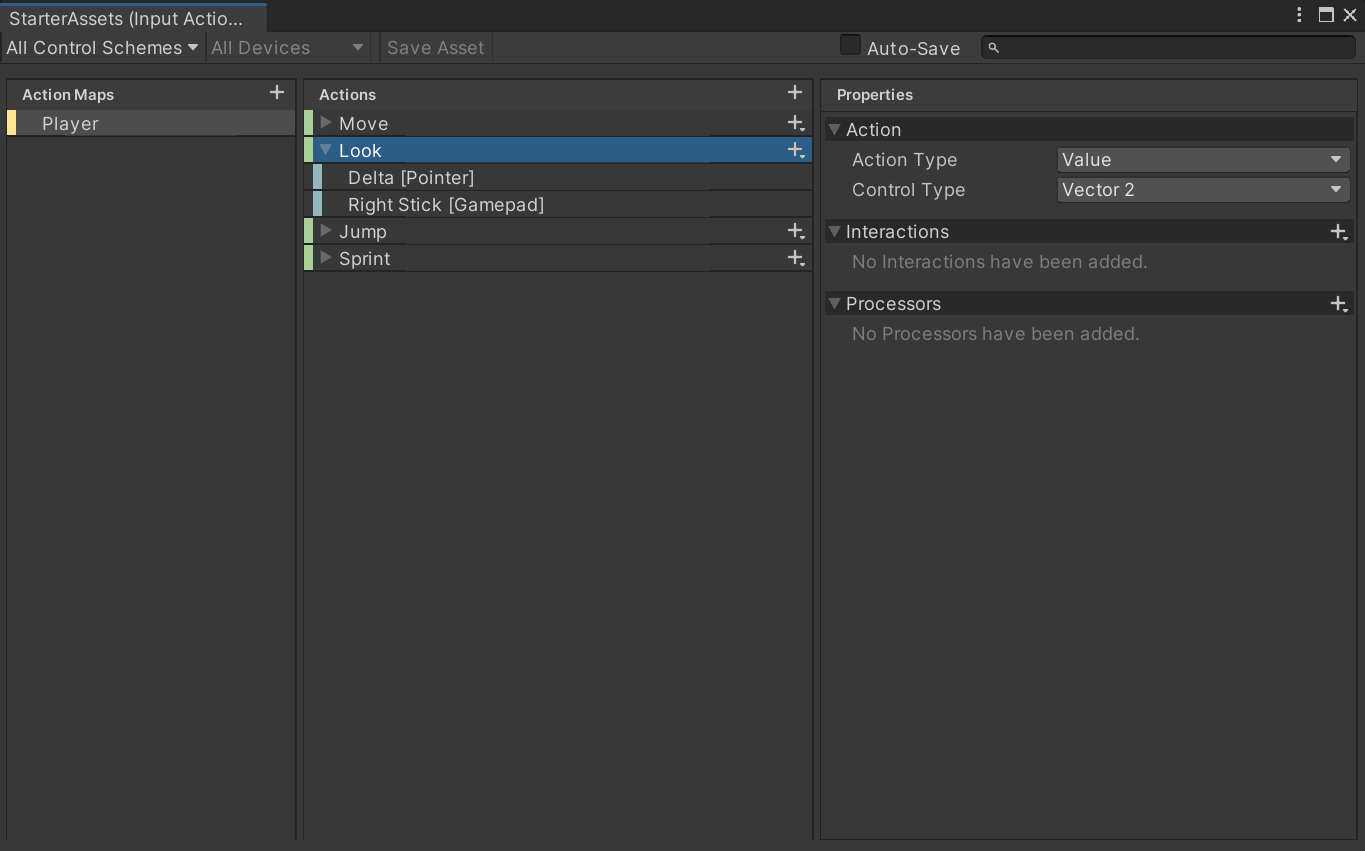The height and width of the screenshot is (851, 1365).
Task: Expand the Move action bindings
Action: click(x=326, y=123)
